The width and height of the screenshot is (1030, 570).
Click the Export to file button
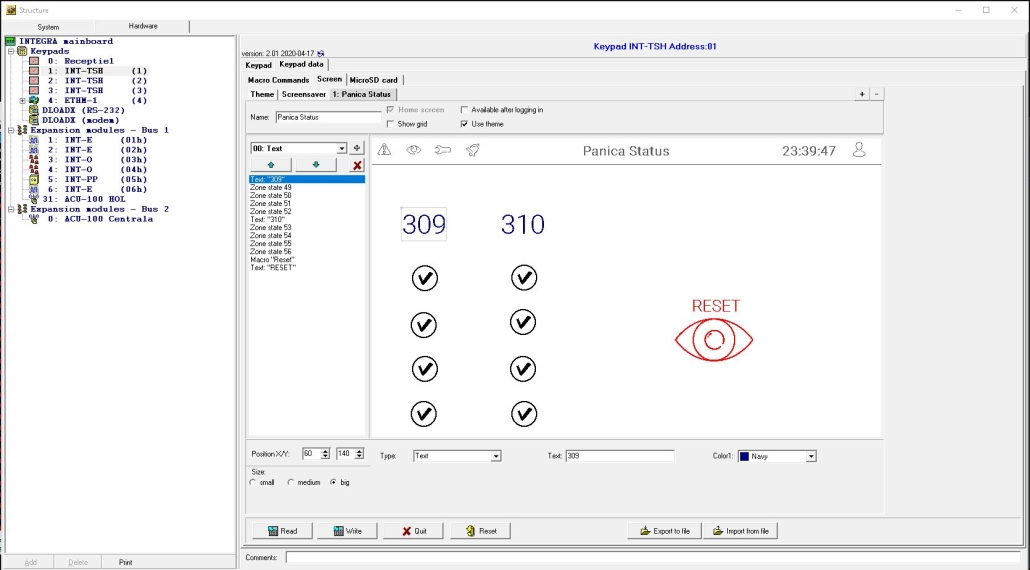tap(664, 531)
